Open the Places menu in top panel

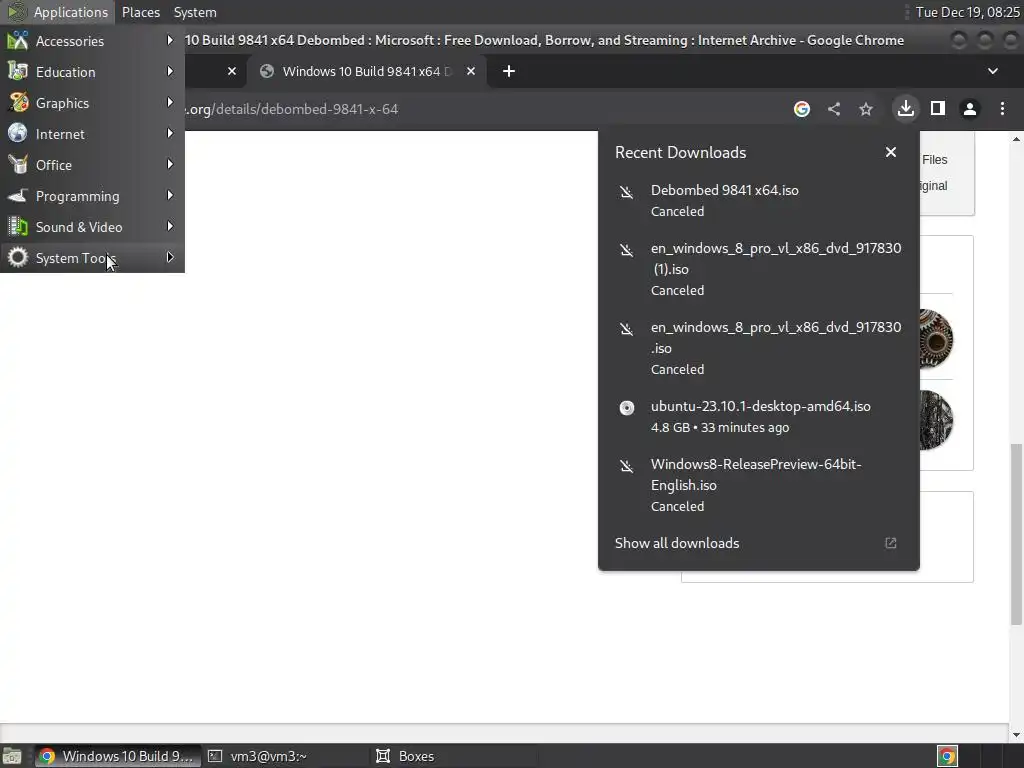(x=141, y=12)
